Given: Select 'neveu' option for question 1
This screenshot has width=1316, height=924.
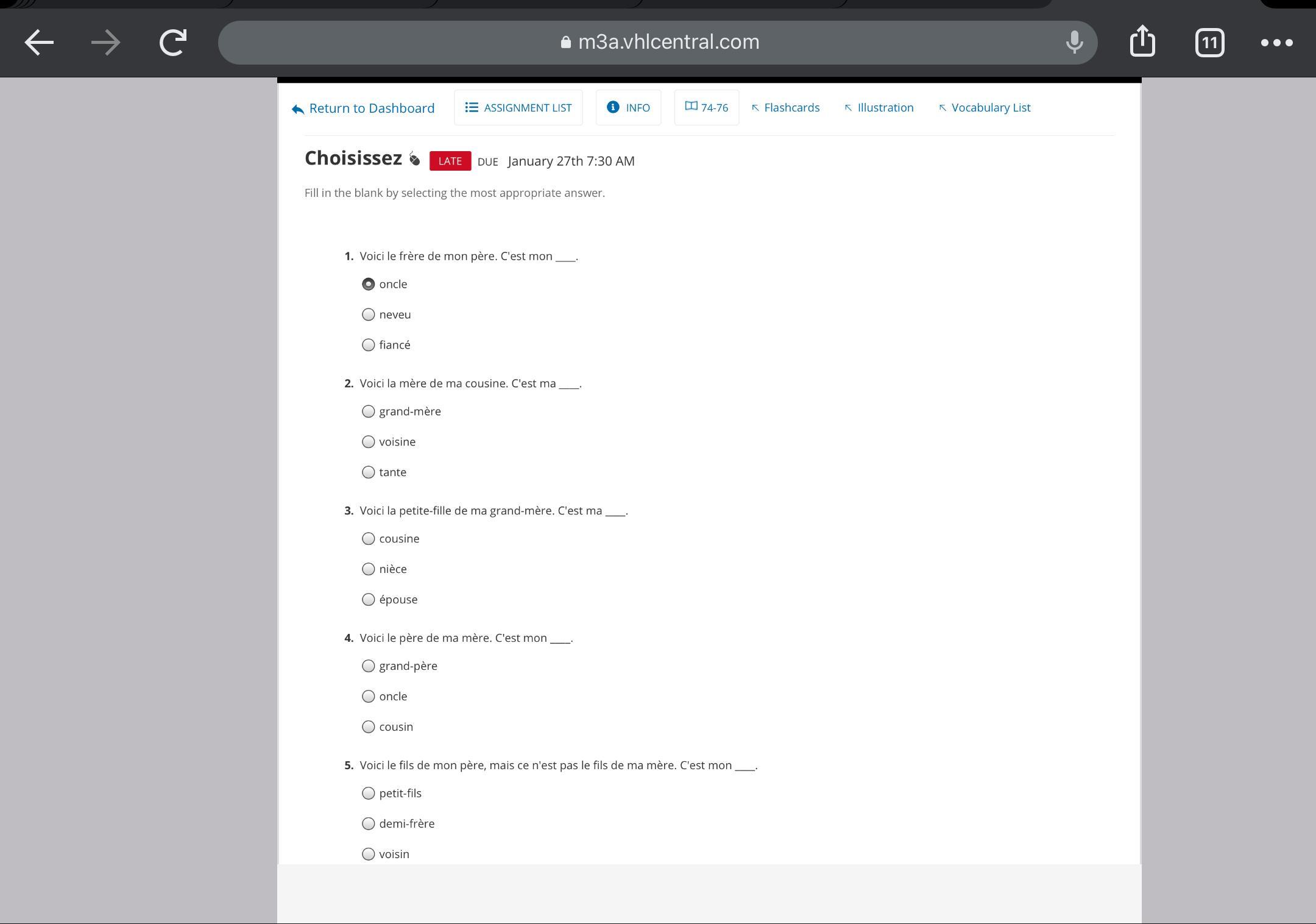Looking at the screenshot, I should [x=368, y=315].
